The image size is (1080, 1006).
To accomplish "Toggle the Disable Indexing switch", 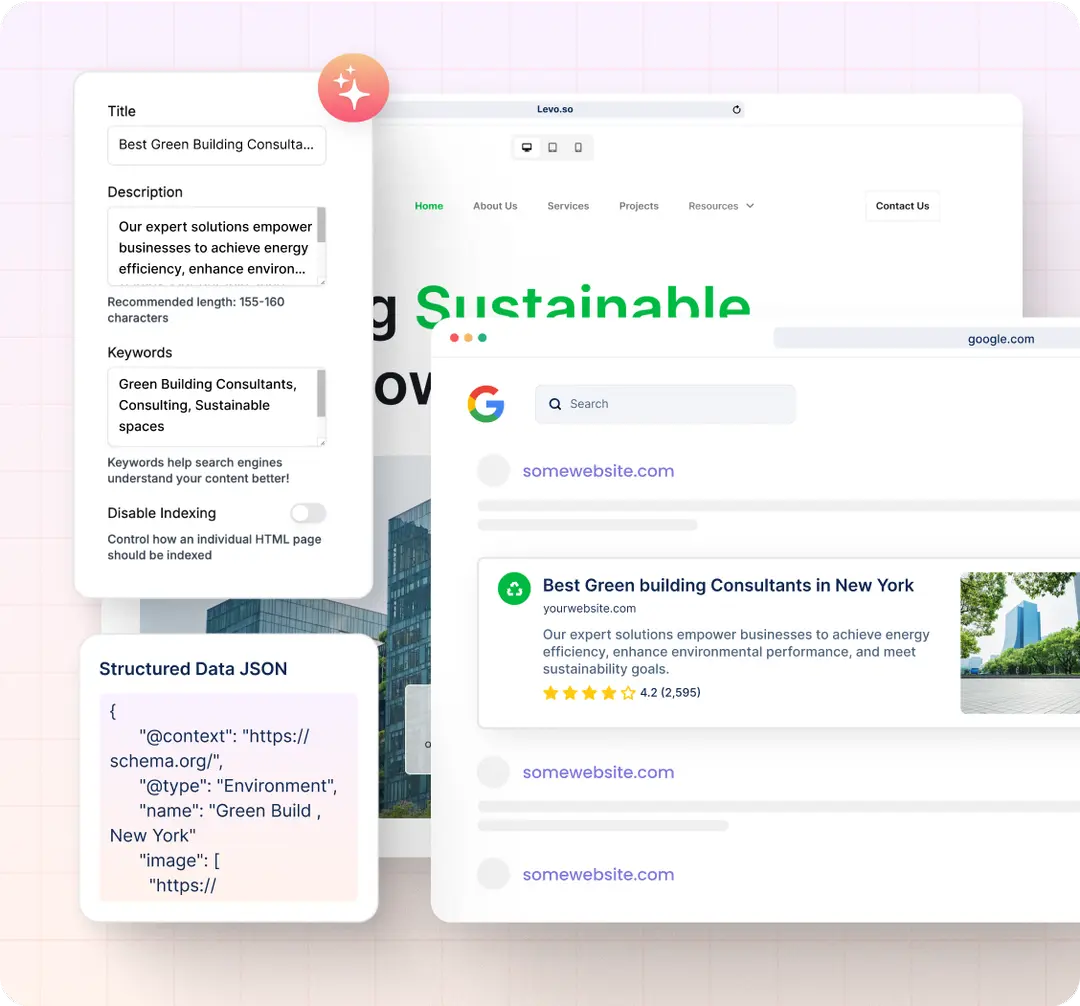I will tap(307, 513).
